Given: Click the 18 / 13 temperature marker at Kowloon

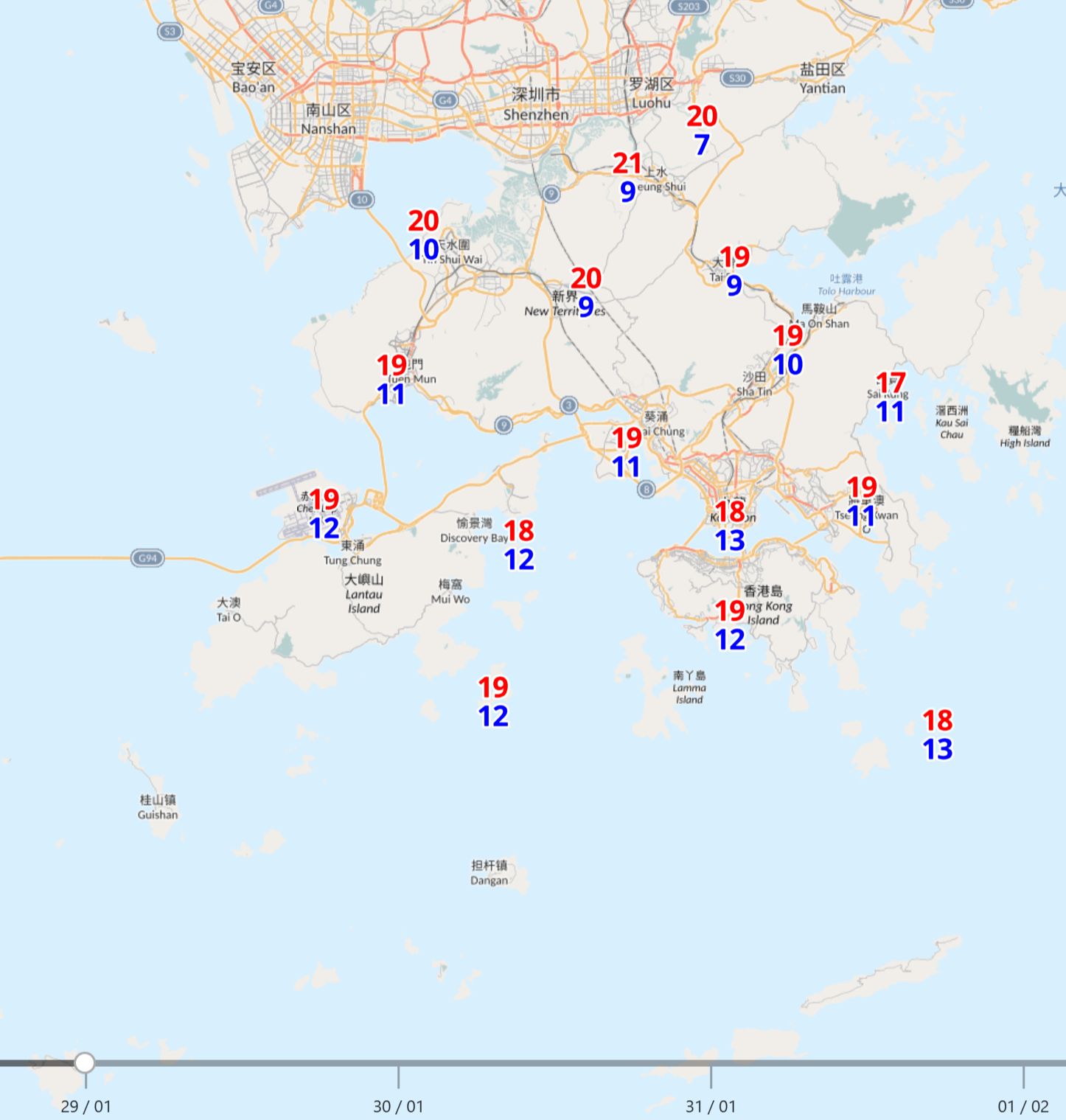Looking at the screenshot, I should (730, 526).
